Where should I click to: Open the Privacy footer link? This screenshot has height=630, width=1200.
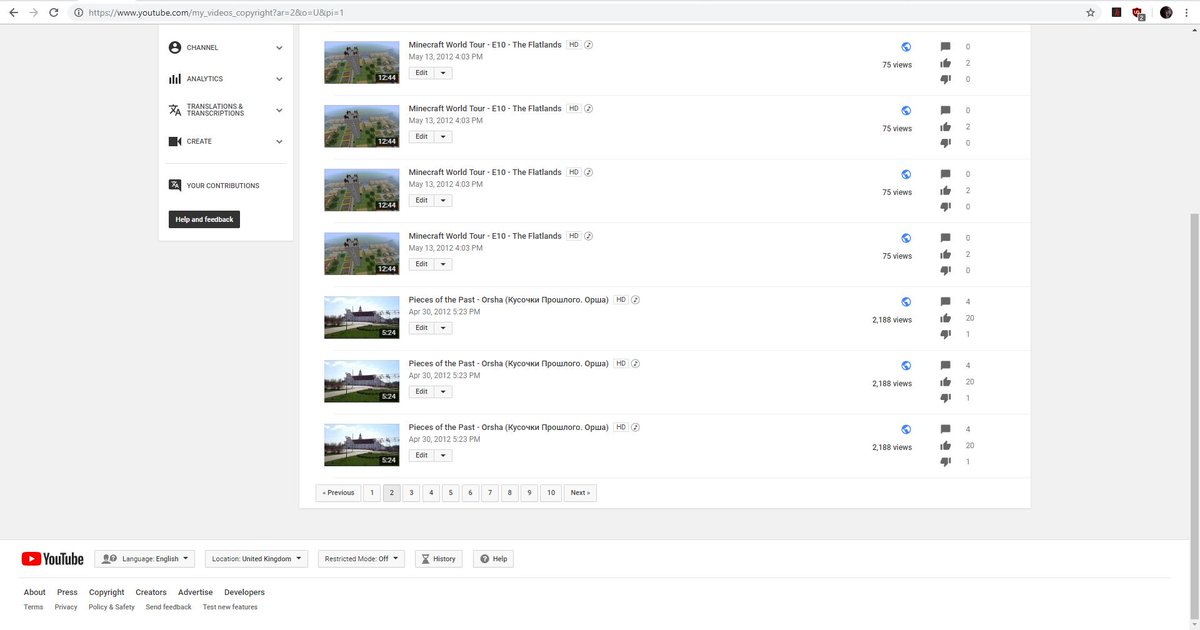(x=66, y=607)
